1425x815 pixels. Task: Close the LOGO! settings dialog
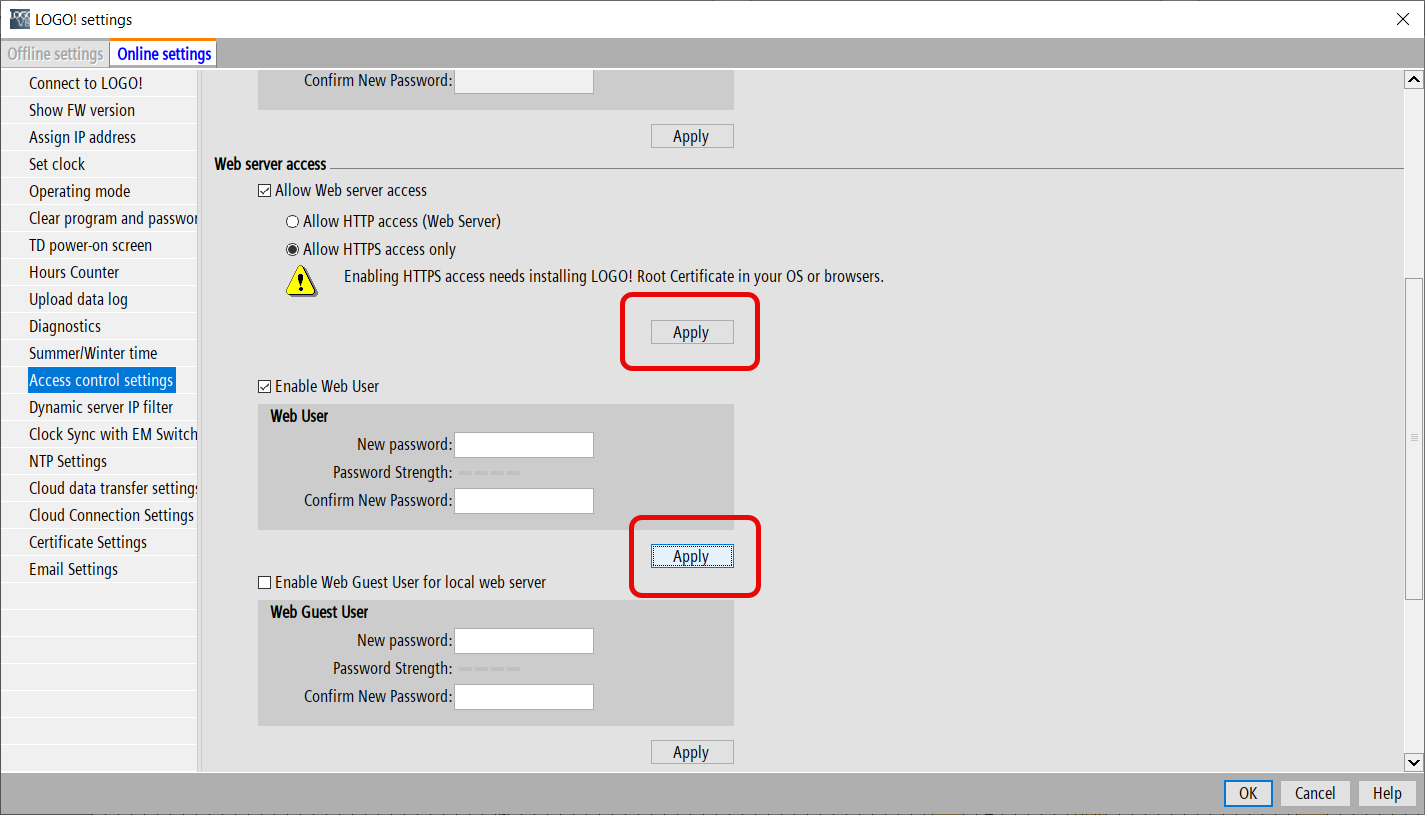pyautogui.click(x=1402, y=19)
